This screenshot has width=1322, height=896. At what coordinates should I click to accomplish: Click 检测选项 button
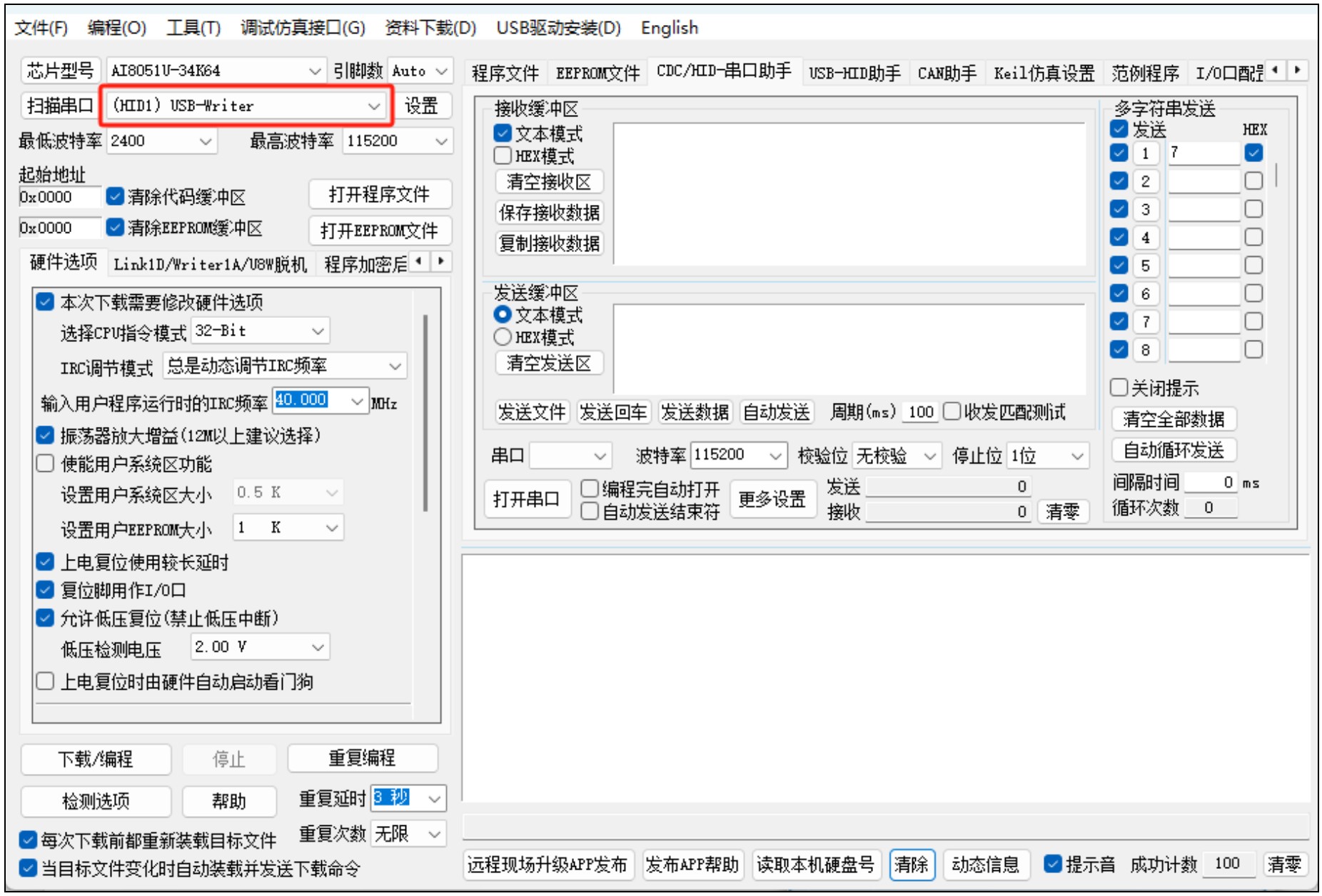point(96,801)
